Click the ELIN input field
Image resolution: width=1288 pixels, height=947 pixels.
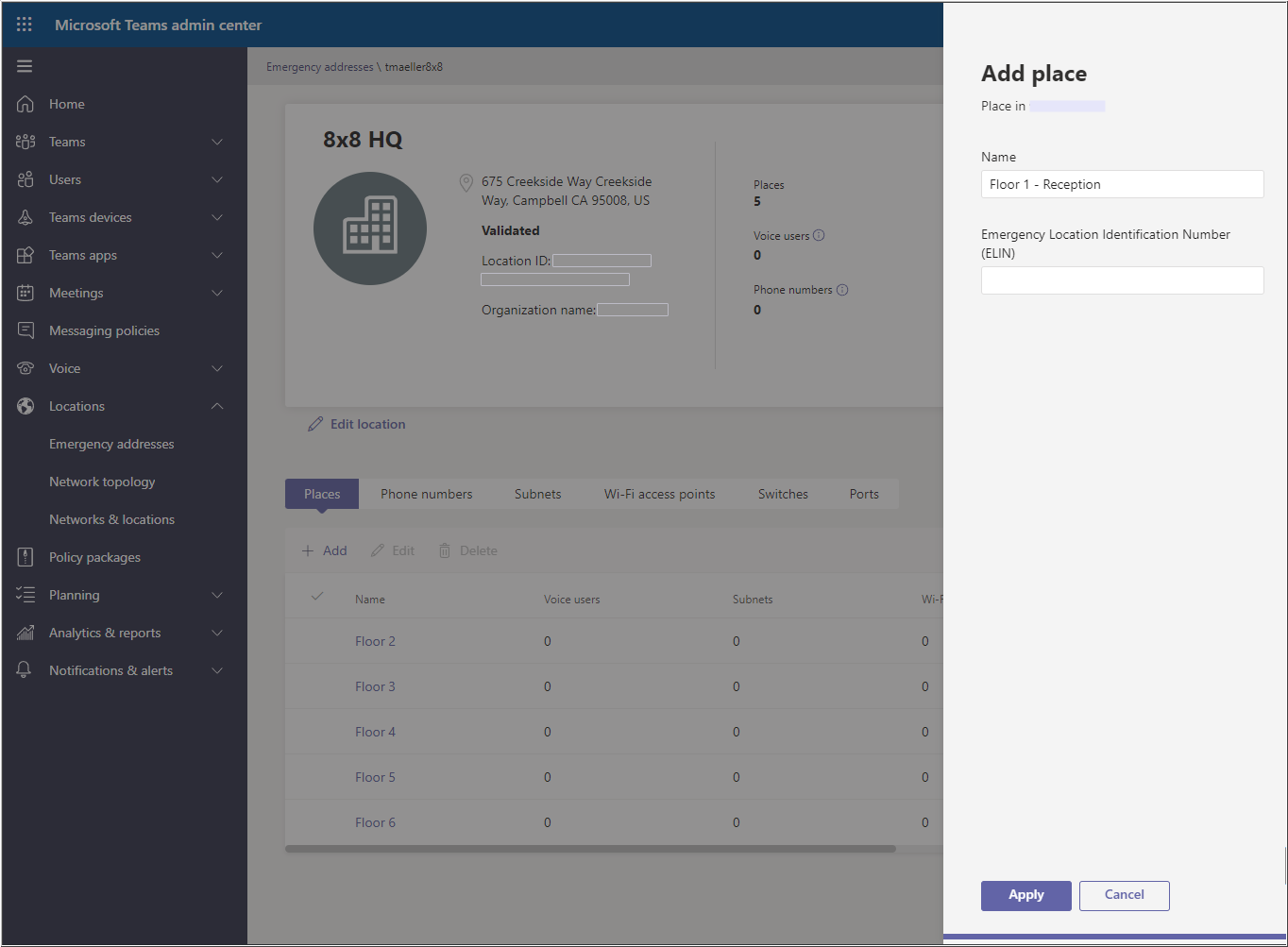(x=1123, y=280)
